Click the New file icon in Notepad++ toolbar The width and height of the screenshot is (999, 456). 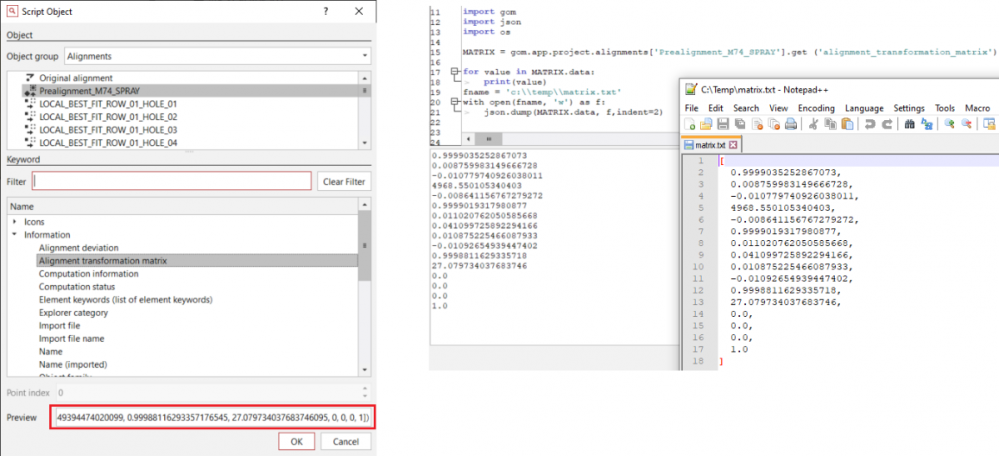689,124
